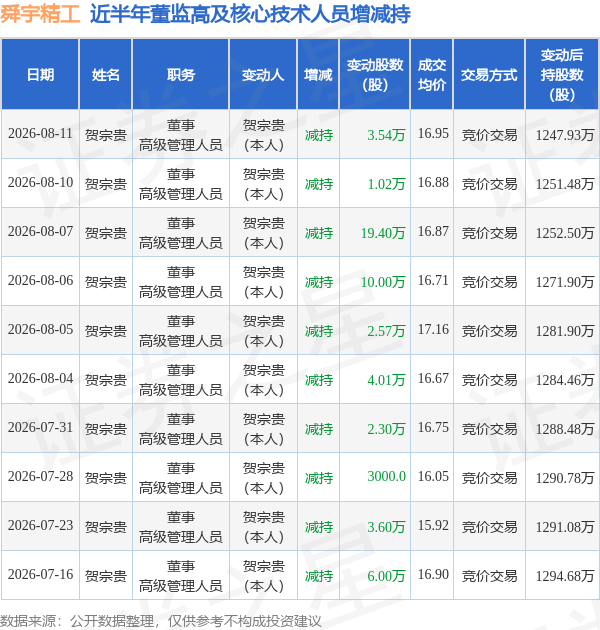Click the 变动人 column header
Viewport: 600px width, 630px height.
263,75
